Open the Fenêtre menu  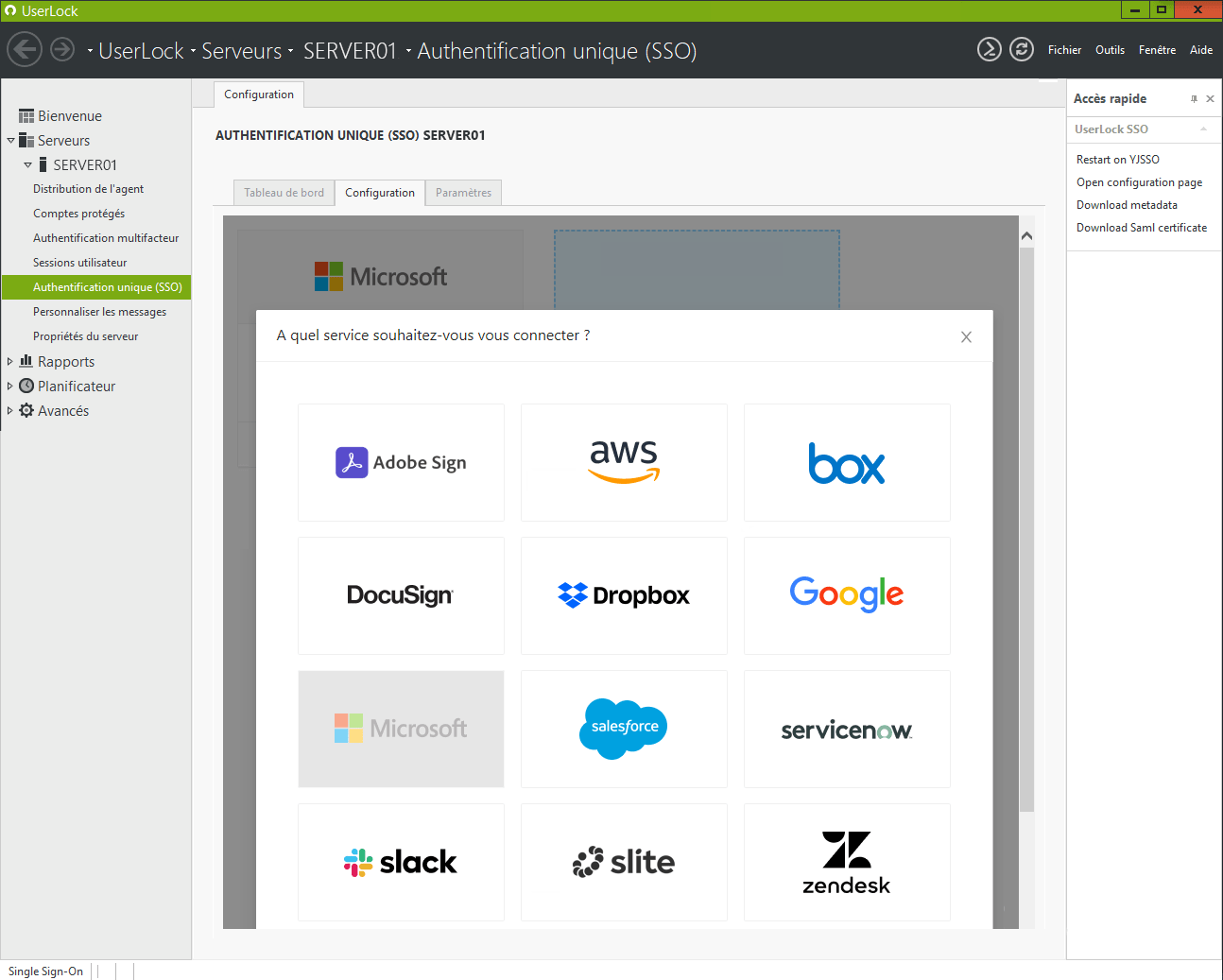point(1157,50)
